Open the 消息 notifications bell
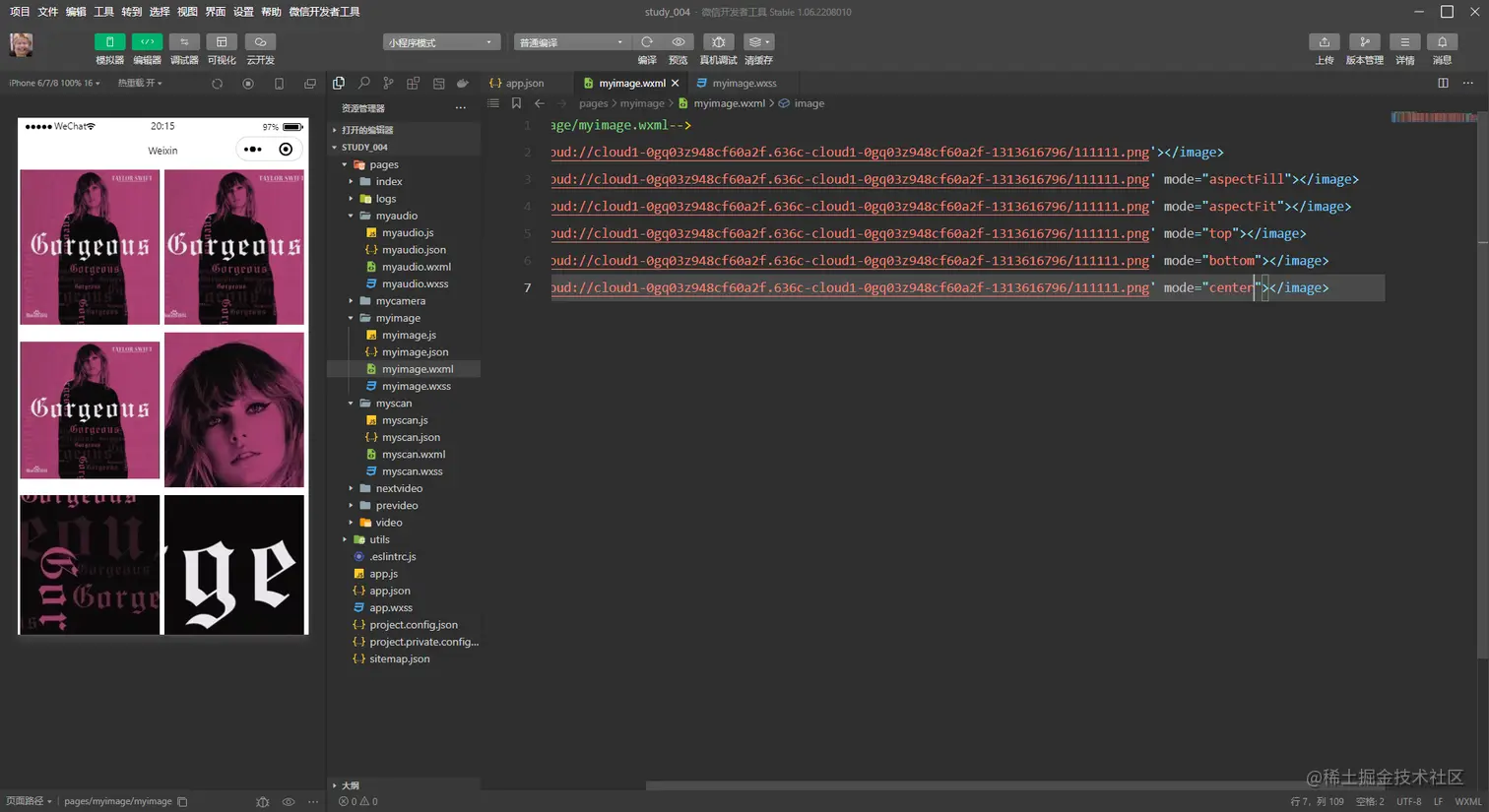Image resolution: width=1489 pixels, height=812 pixels. pos(1442,42)
